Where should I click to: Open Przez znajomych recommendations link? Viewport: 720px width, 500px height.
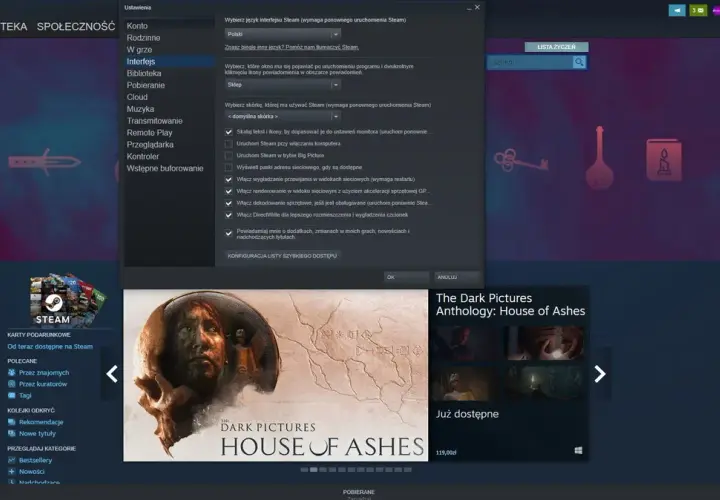click(x=44, y=373)
